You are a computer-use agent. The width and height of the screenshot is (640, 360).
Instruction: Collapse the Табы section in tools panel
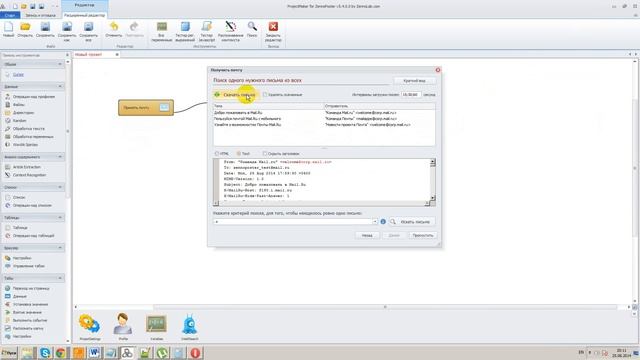60,278
